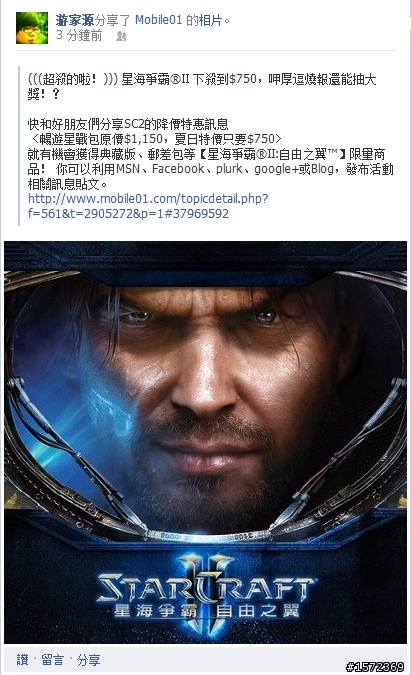This screenshot has width=411, height=675.
Task: Click 留言 to comment on post
Action: (53, 660)
